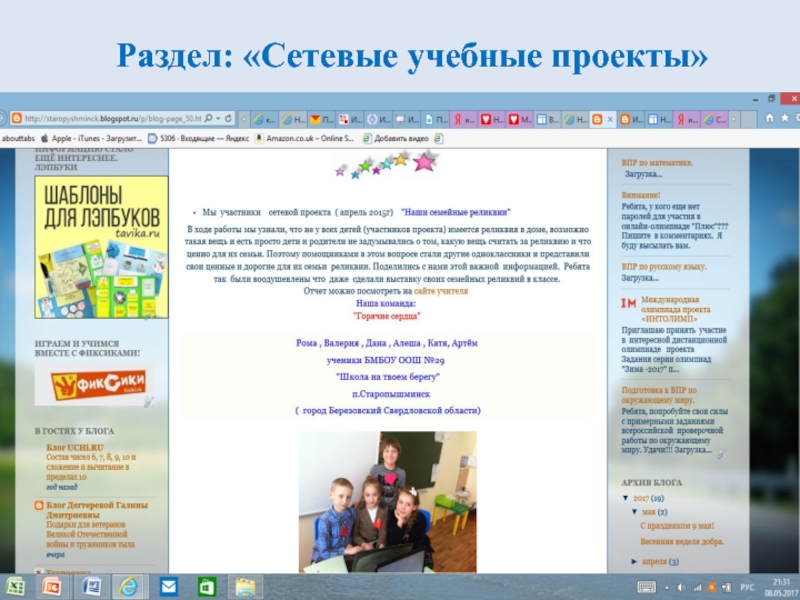Click the network signal tray icon
The image size is (800, 600).
pyautogui.click(x=697, y=588)
